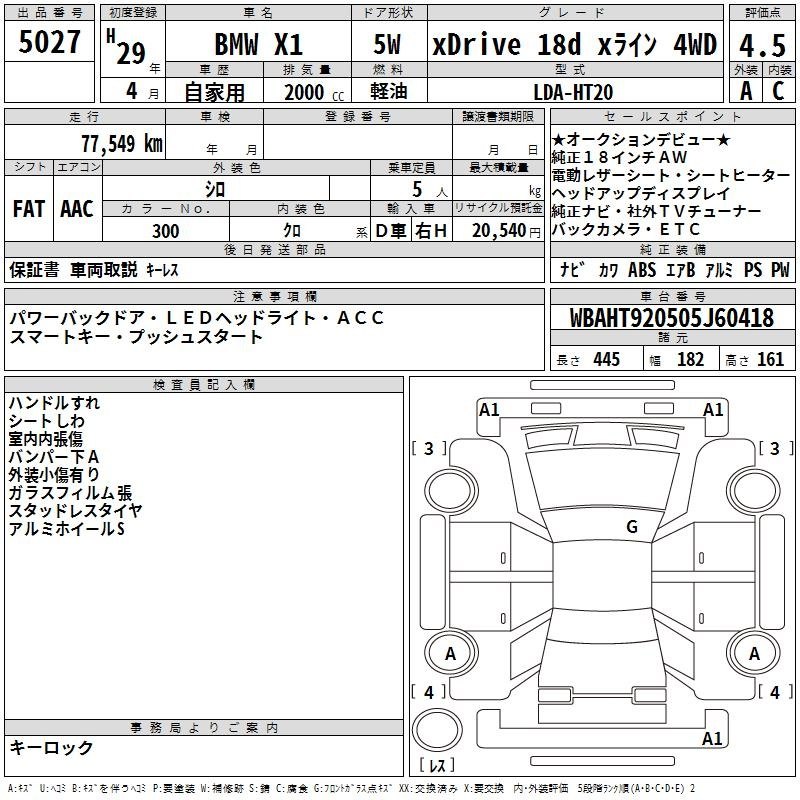Click model code LDA-HT20

coord(573,92)
